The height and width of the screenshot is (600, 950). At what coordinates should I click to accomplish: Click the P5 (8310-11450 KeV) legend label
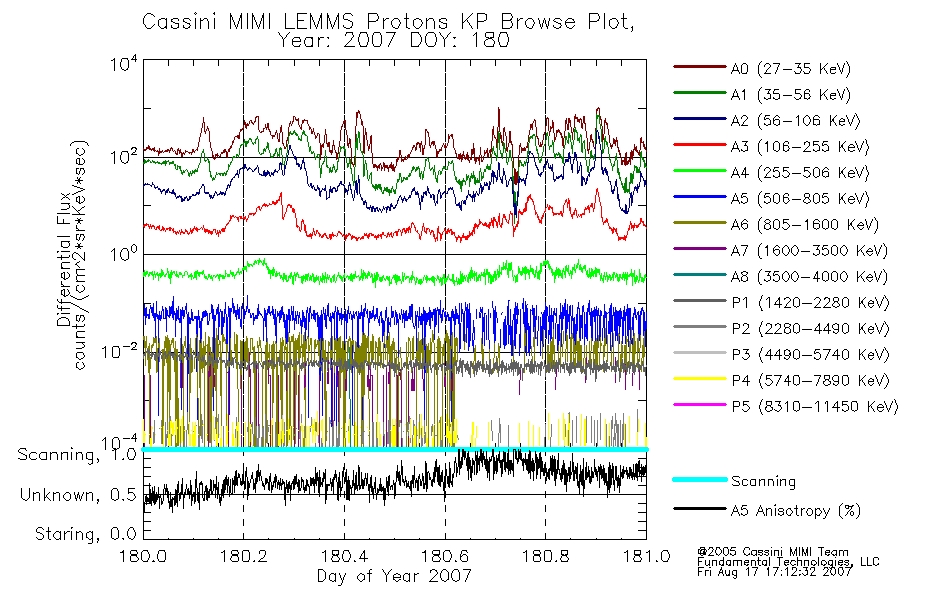815,407
